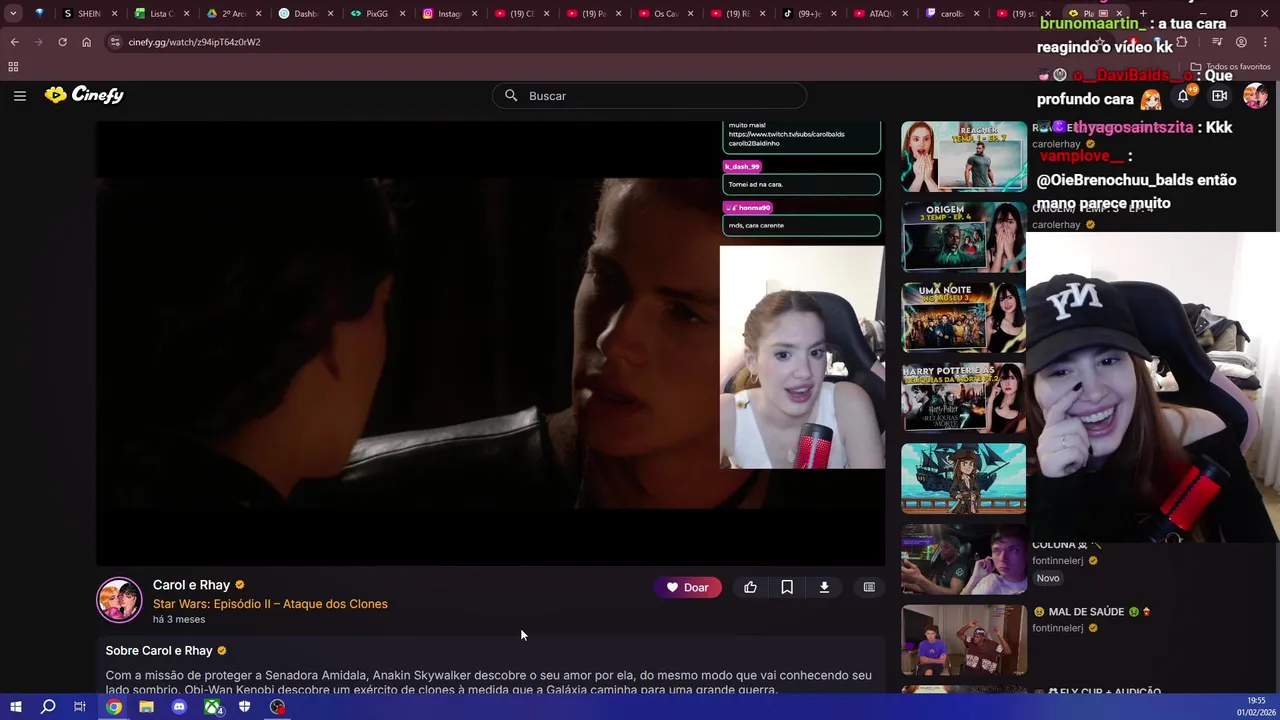
Task: Open the Origem recommended video thumbnail
Action: (x=963, y=237)
